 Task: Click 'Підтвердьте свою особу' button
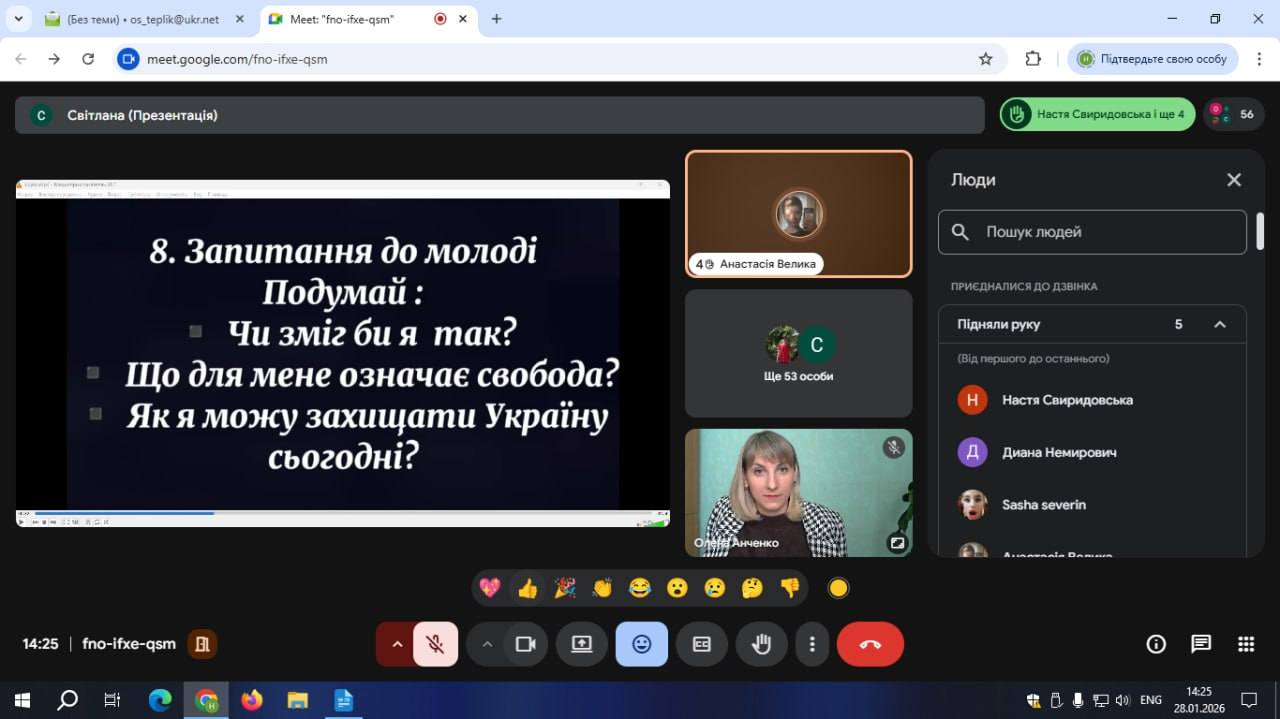pyautogui.click(x=1153, y=59)
